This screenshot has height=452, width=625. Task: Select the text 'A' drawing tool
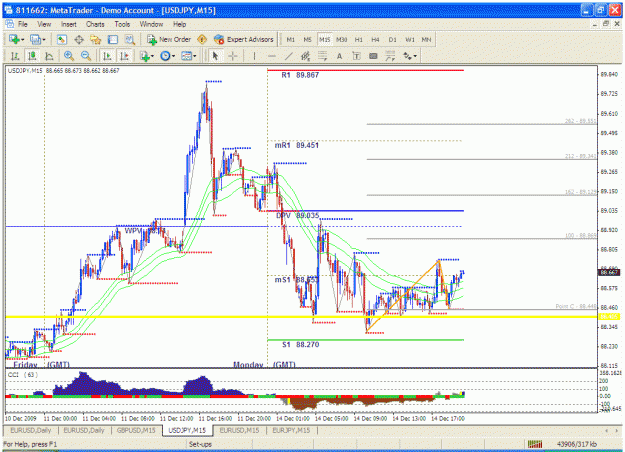coord(340,56)
